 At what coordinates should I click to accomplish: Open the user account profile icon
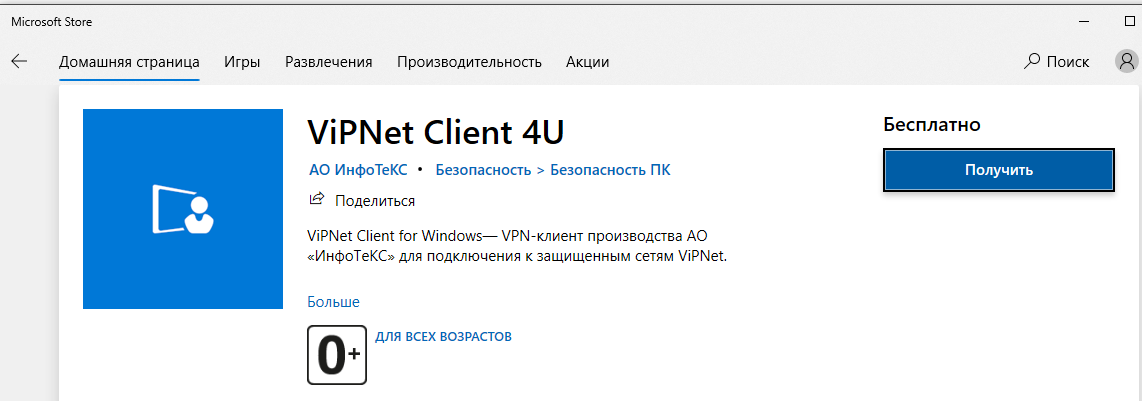pos(1126,62)
